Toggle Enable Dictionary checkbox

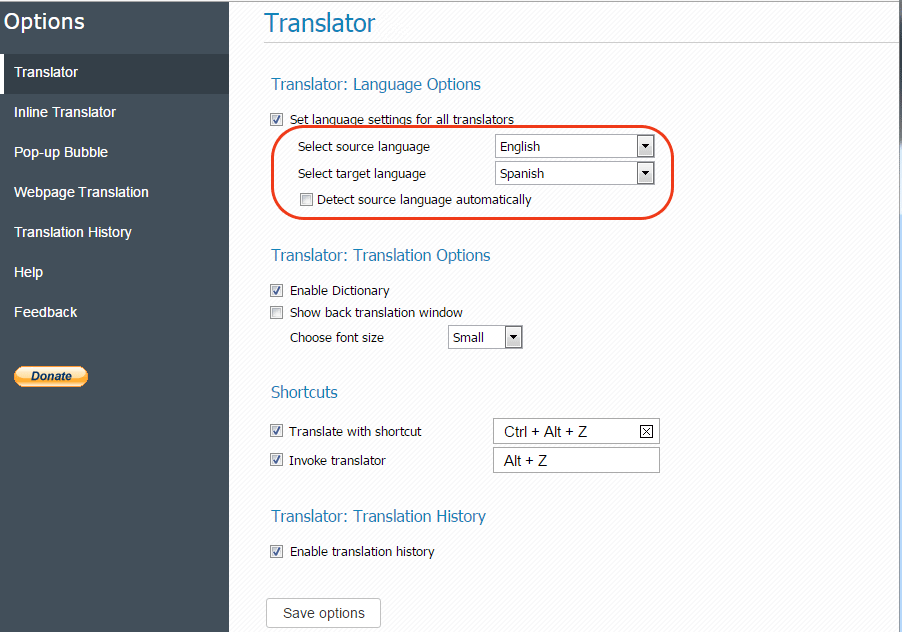[276, 290]
